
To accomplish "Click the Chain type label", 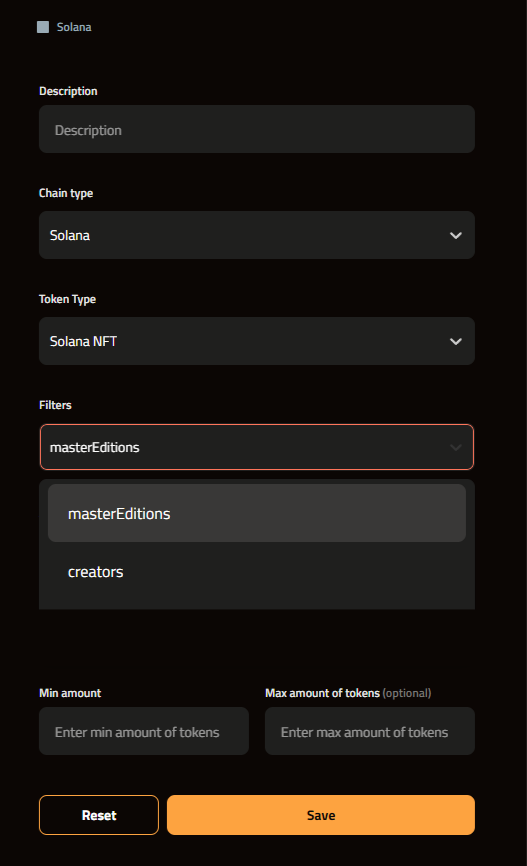I will click(66, 193).
